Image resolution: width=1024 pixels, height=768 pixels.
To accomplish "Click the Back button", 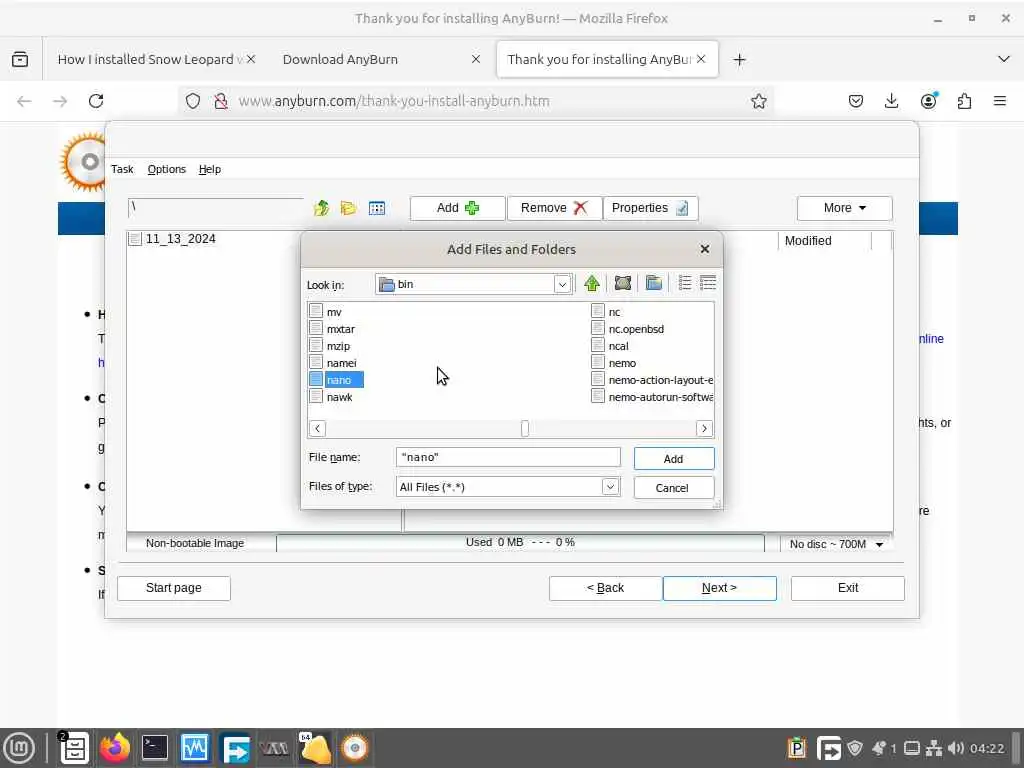I will (x=605, y=588).
